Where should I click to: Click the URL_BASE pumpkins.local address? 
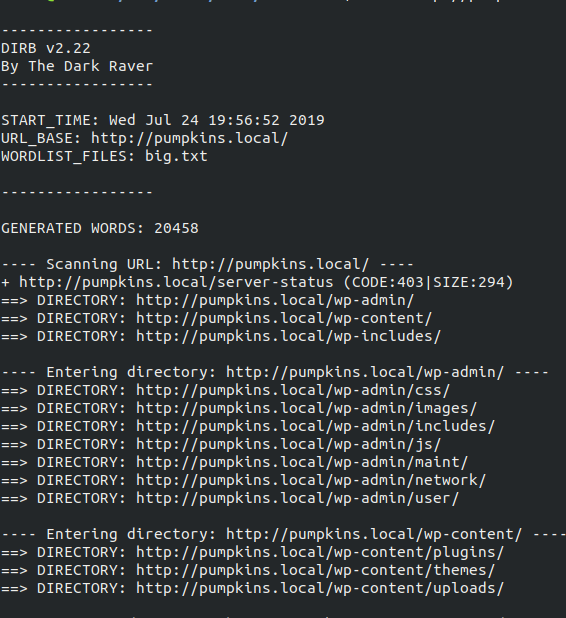(x=190, y=139)
